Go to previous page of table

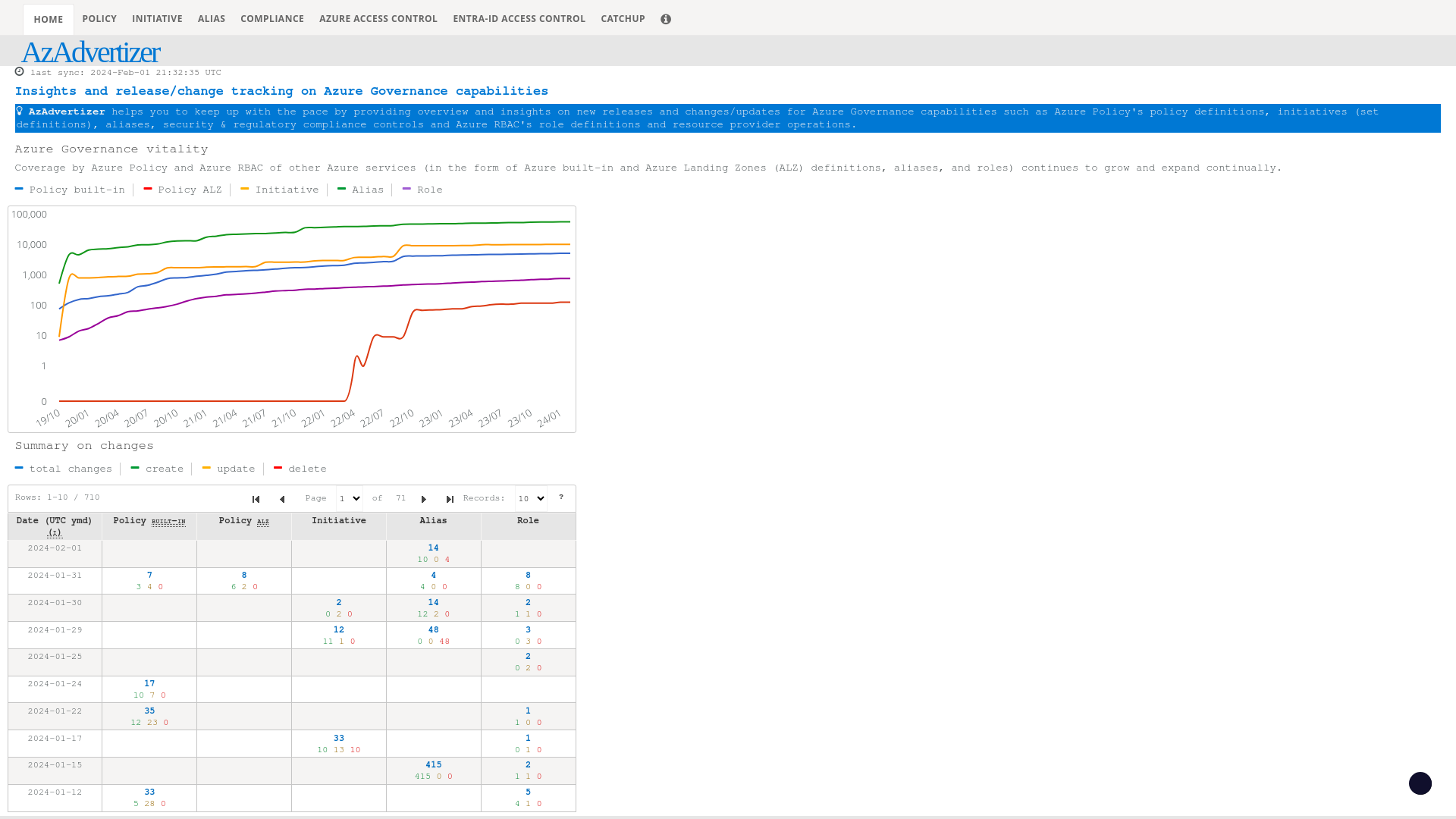282,499
